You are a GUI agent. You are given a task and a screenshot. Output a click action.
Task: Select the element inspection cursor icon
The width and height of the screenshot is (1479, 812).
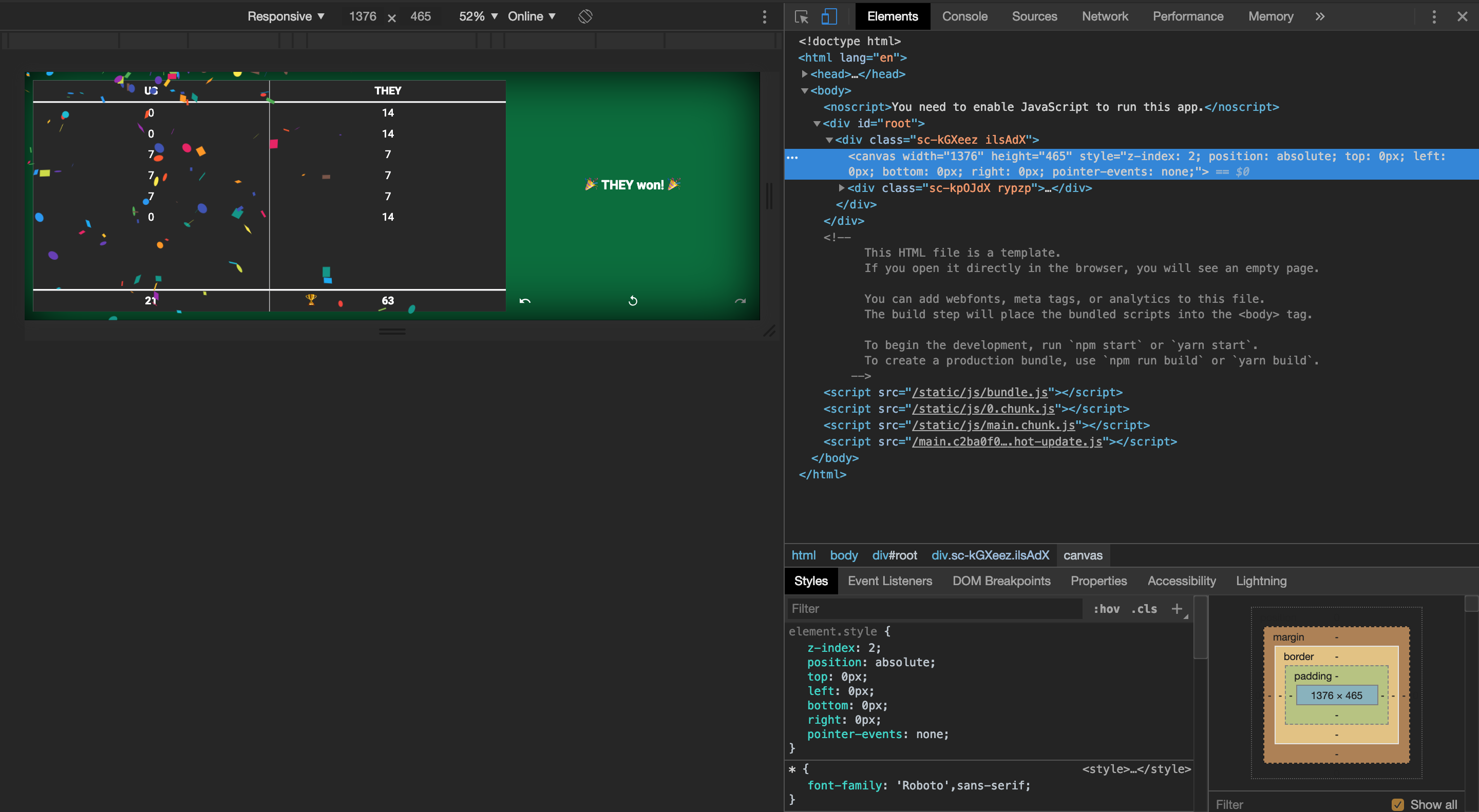[801, 16]
